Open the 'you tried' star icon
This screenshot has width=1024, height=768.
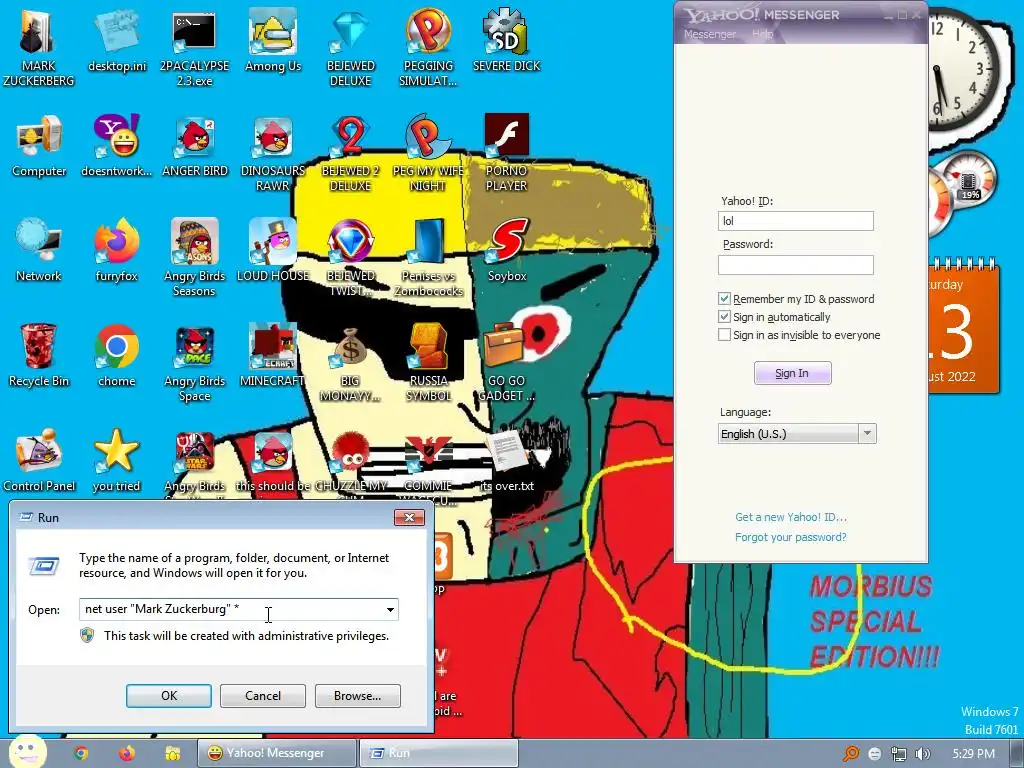pyautogui.click(x=117, y=461)
